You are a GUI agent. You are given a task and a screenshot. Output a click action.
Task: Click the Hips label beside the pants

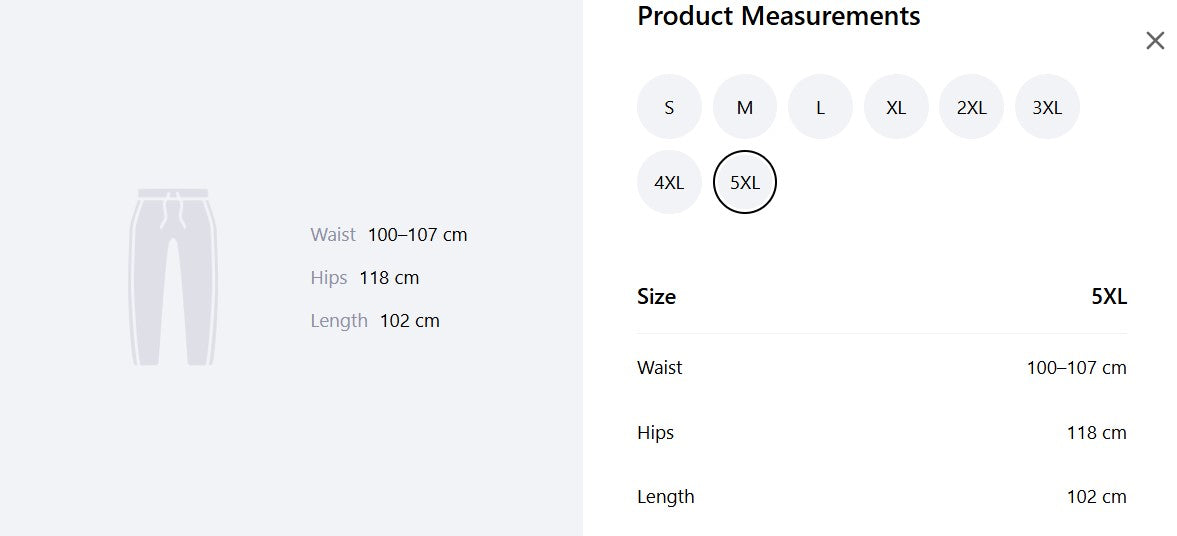point(329,278)
